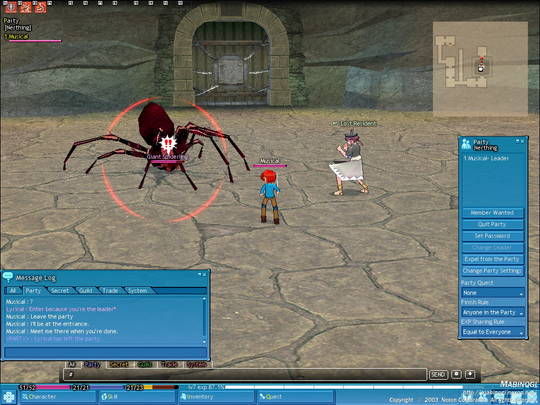Click the Member Wanted button
Image resolution: width=540 pixels, height=405 pixels.
click(x=493, y=213)
